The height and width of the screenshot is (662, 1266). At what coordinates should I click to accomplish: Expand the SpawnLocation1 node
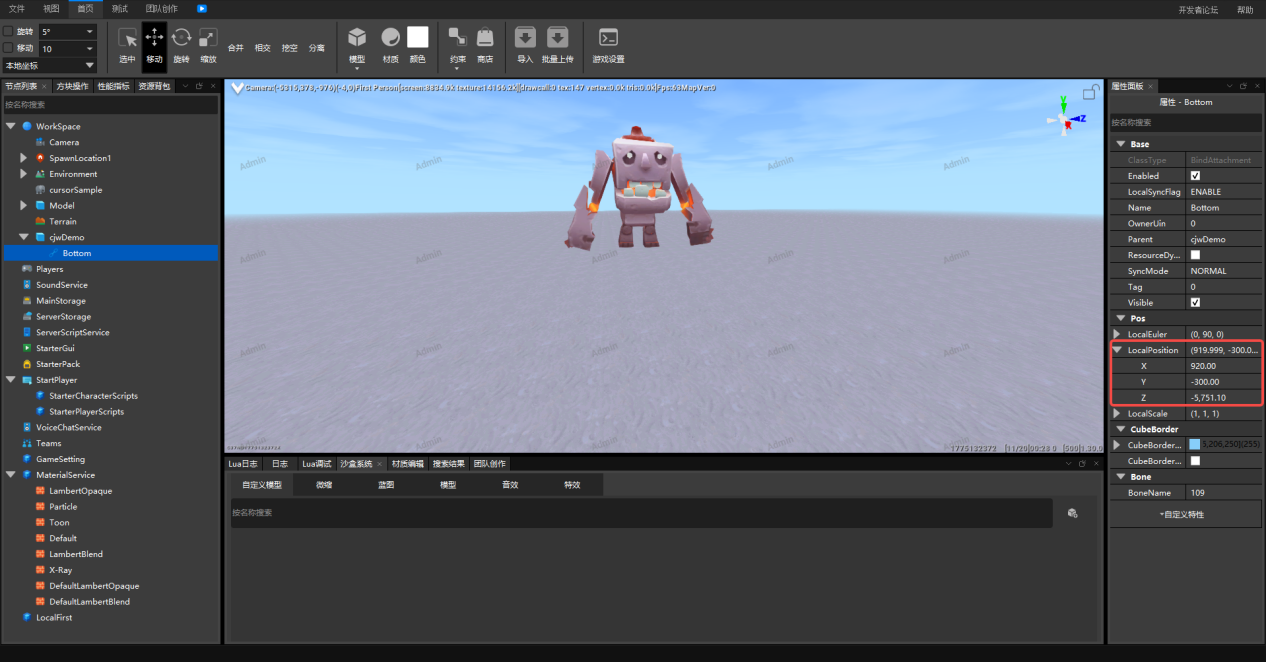[24, 158]
